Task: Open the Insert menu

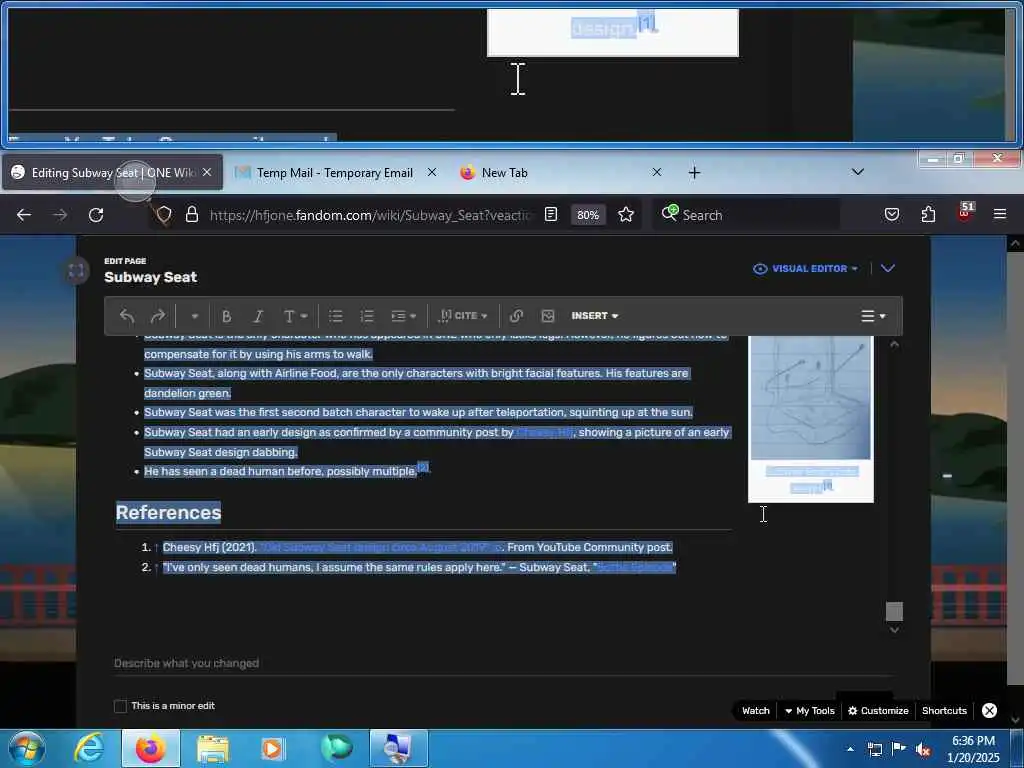Action: pos(594,316)
